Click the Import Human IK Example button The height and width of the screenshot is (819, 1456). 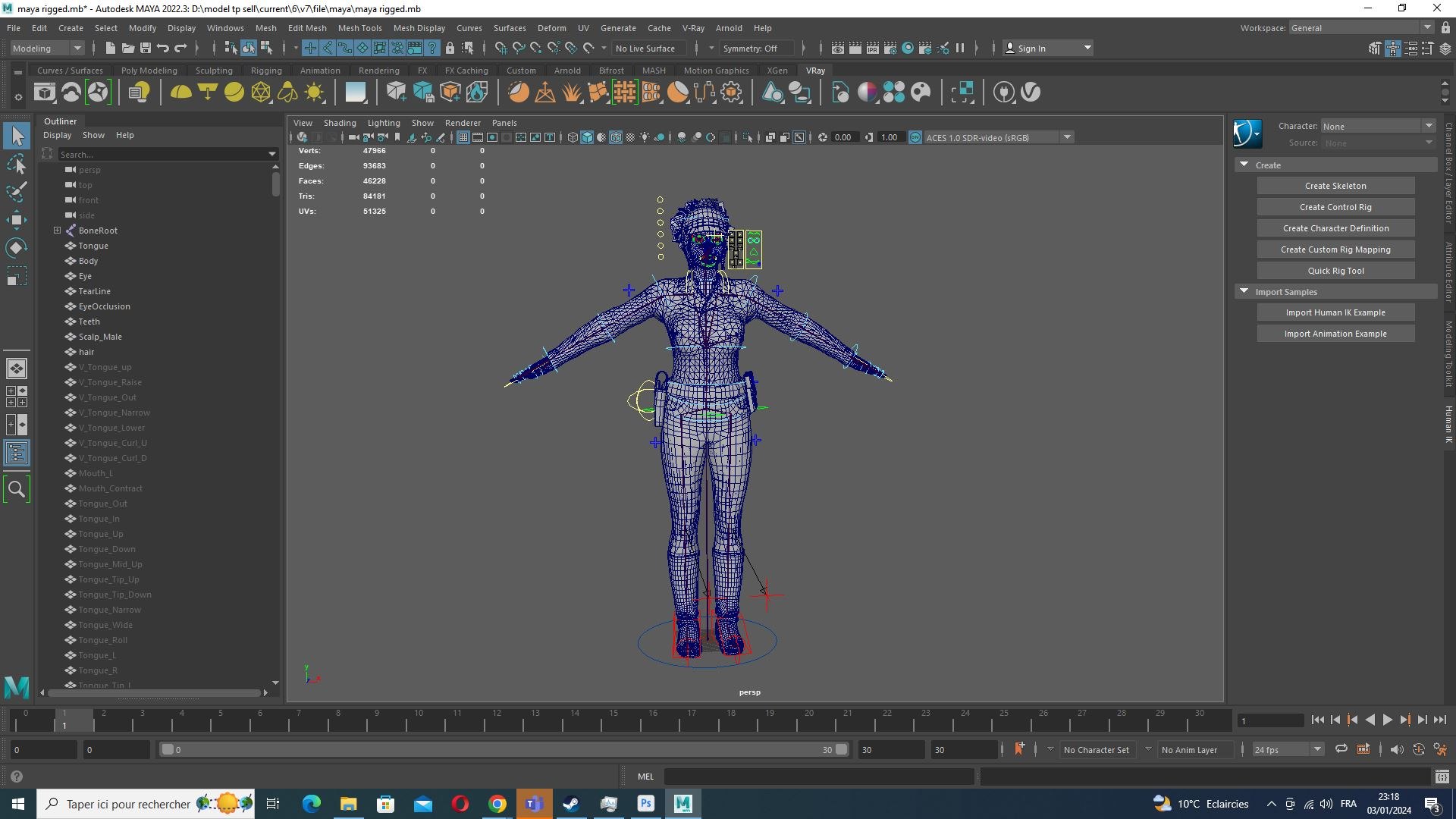pos(1335,312)
